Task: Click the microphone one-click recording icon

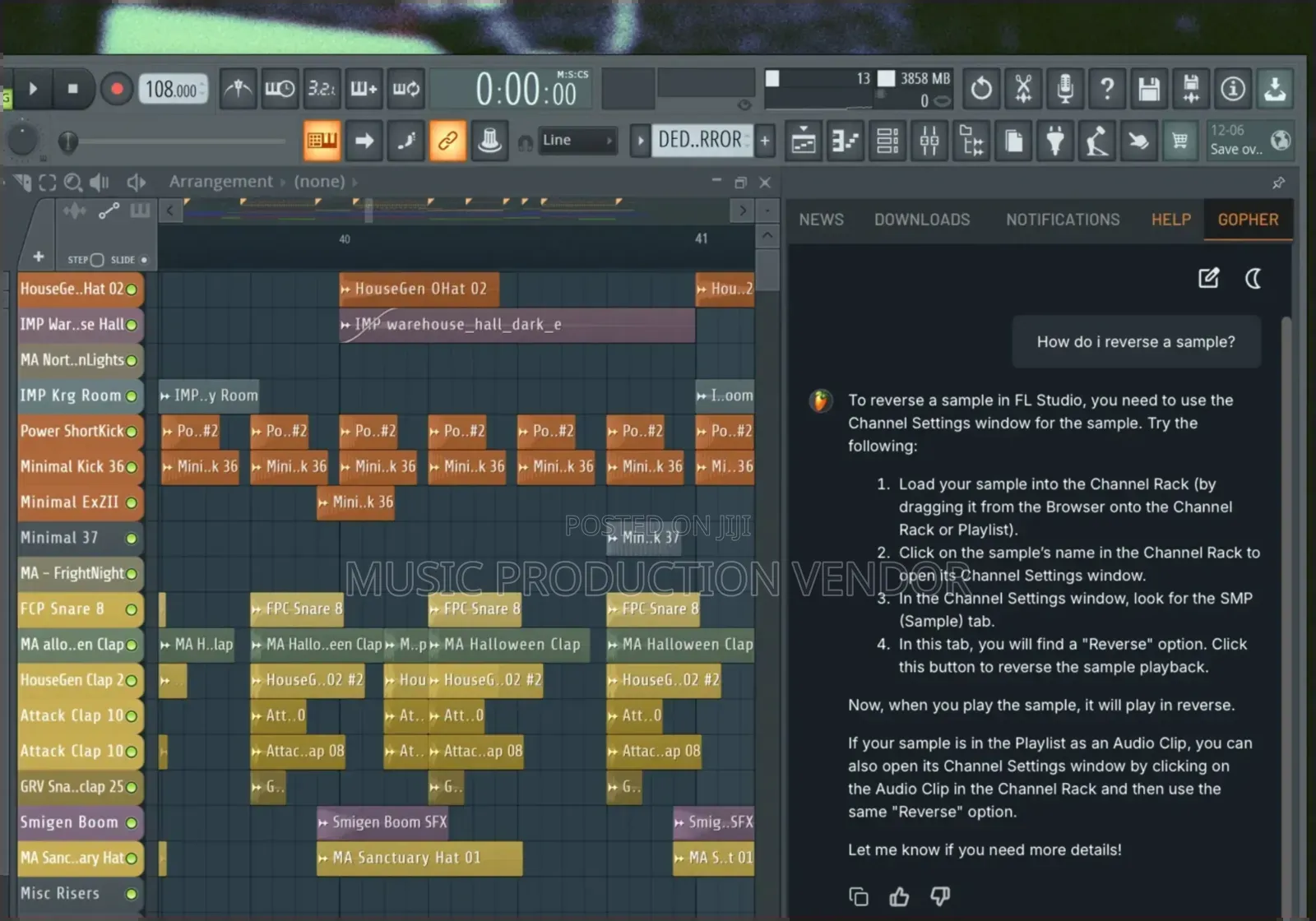Action: point(1065,89)
